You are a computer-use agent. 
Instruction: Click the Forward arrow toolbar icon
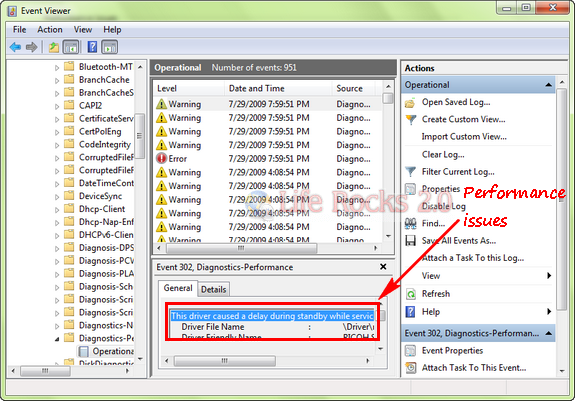(x=32, y=47)
